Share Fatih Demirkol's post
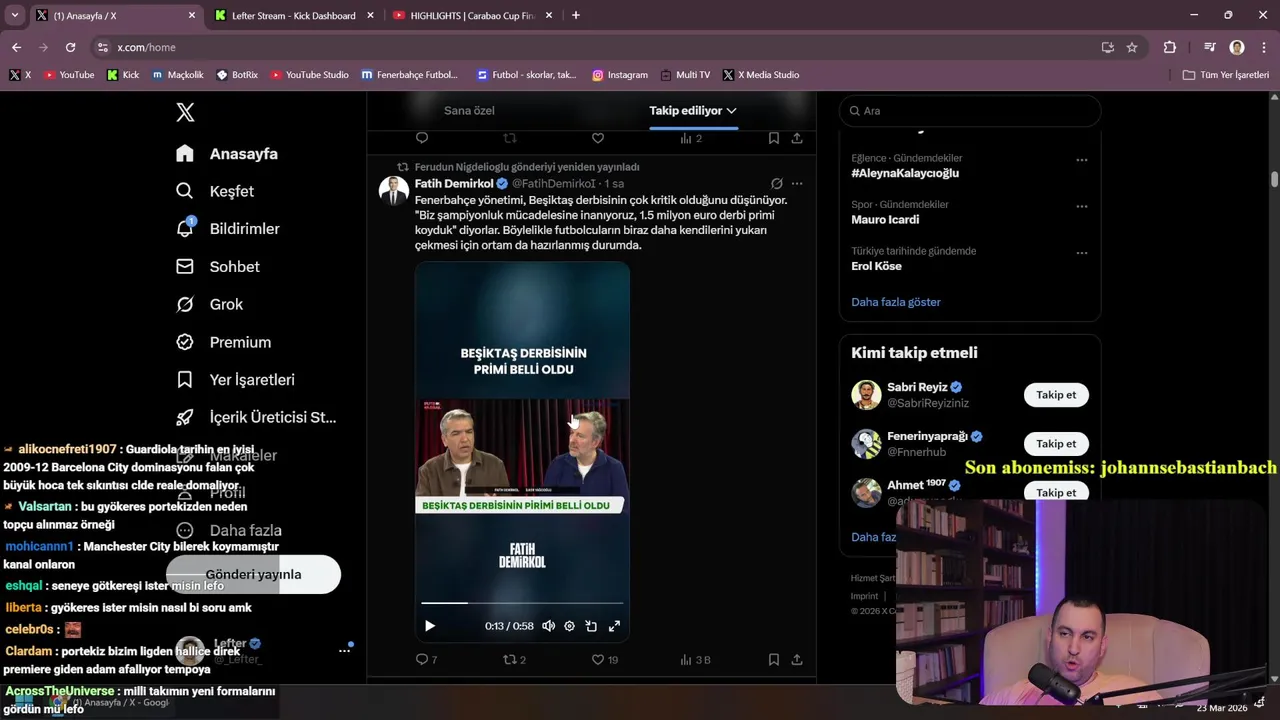Image resolution: width=1280 pixels, height=720 pixels. point(797,660)
